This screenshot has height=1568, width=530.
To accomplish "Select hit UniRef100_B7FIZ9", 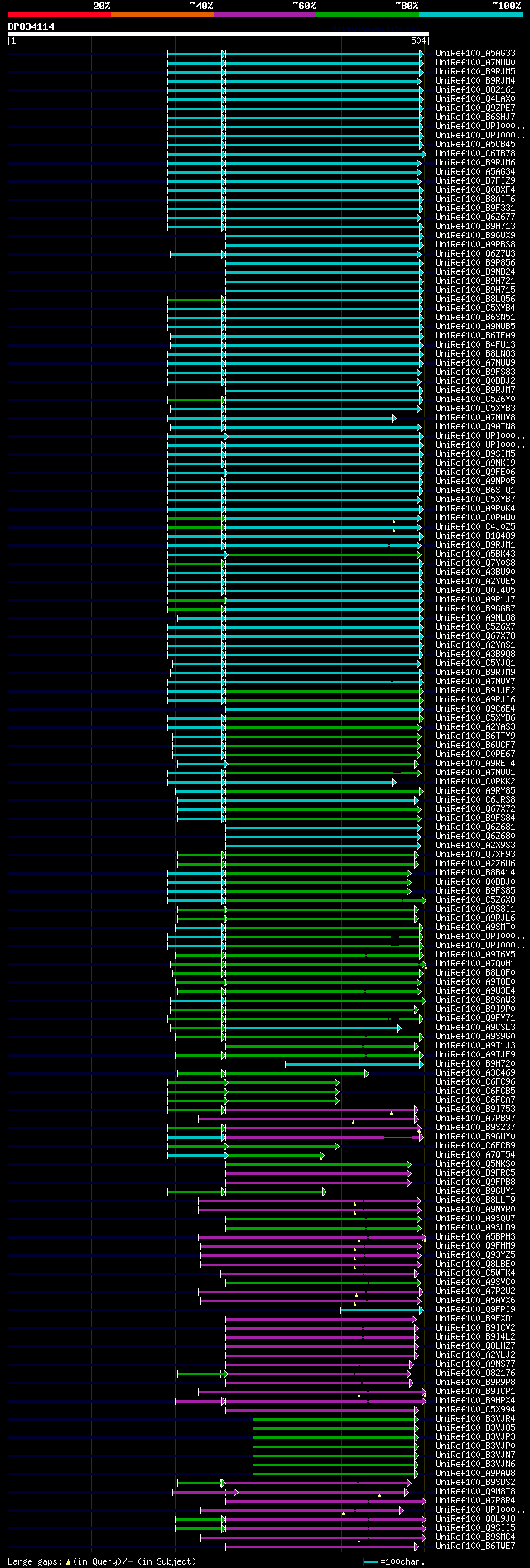I will coord(475,181).
